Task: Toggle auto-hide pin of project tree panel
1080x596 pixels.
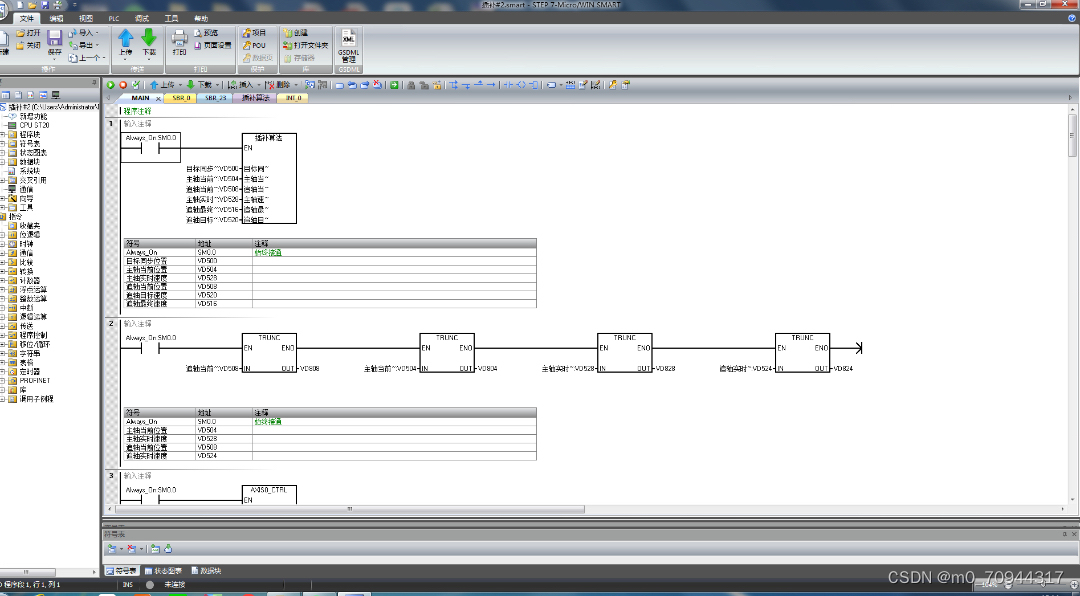Action: 94,82
